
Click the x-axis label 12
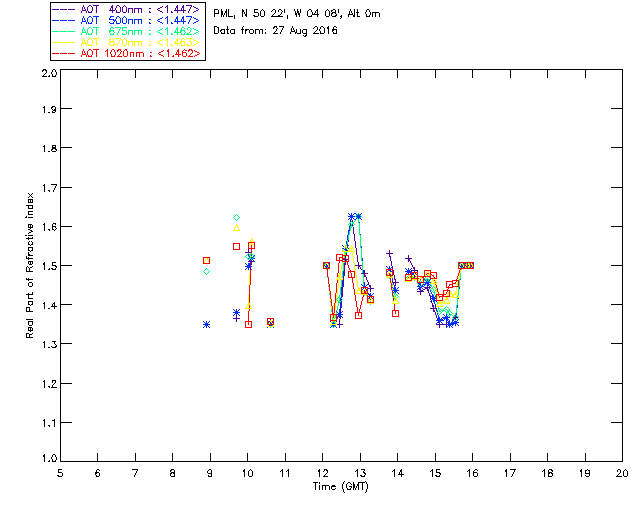(x=322, y=473)
